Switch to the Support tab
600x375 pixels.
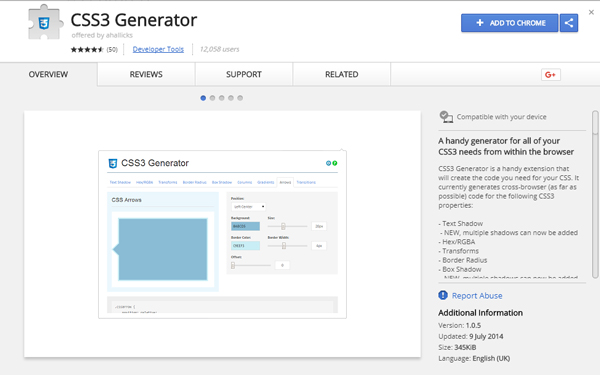click(x=244, y=74)
